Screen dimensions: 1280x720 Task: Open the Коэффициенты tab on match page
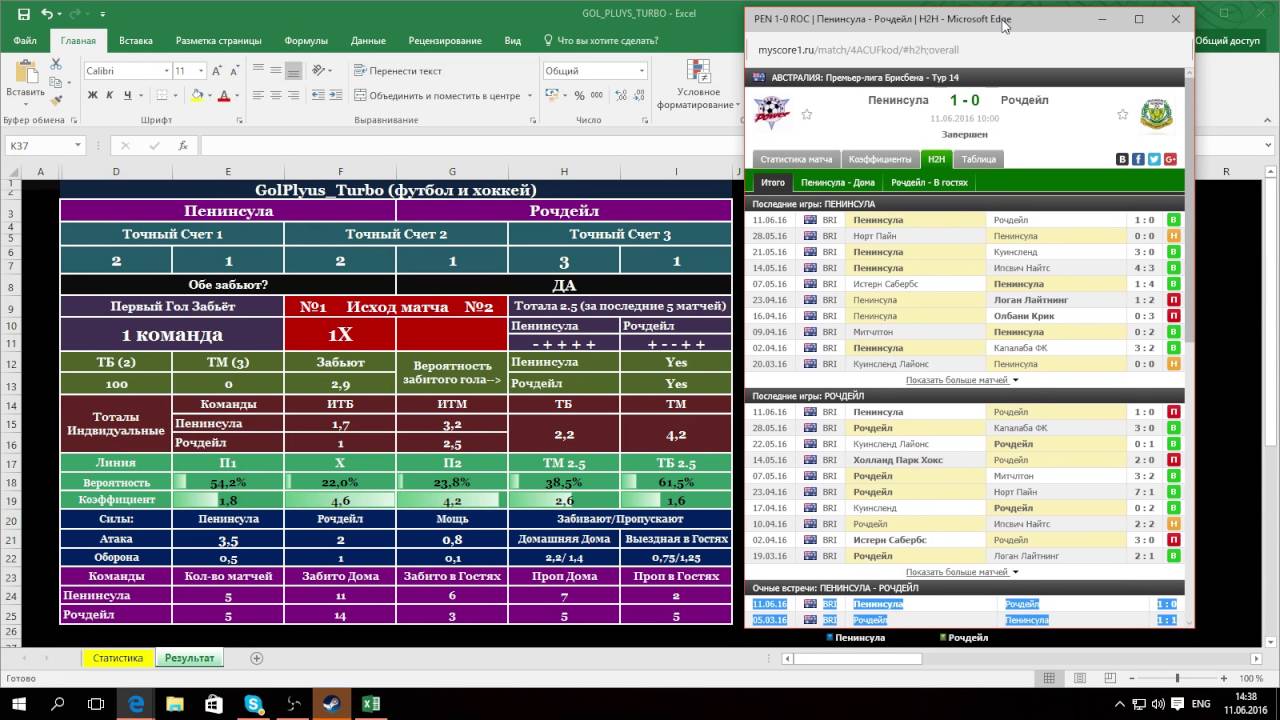[880, 159]
